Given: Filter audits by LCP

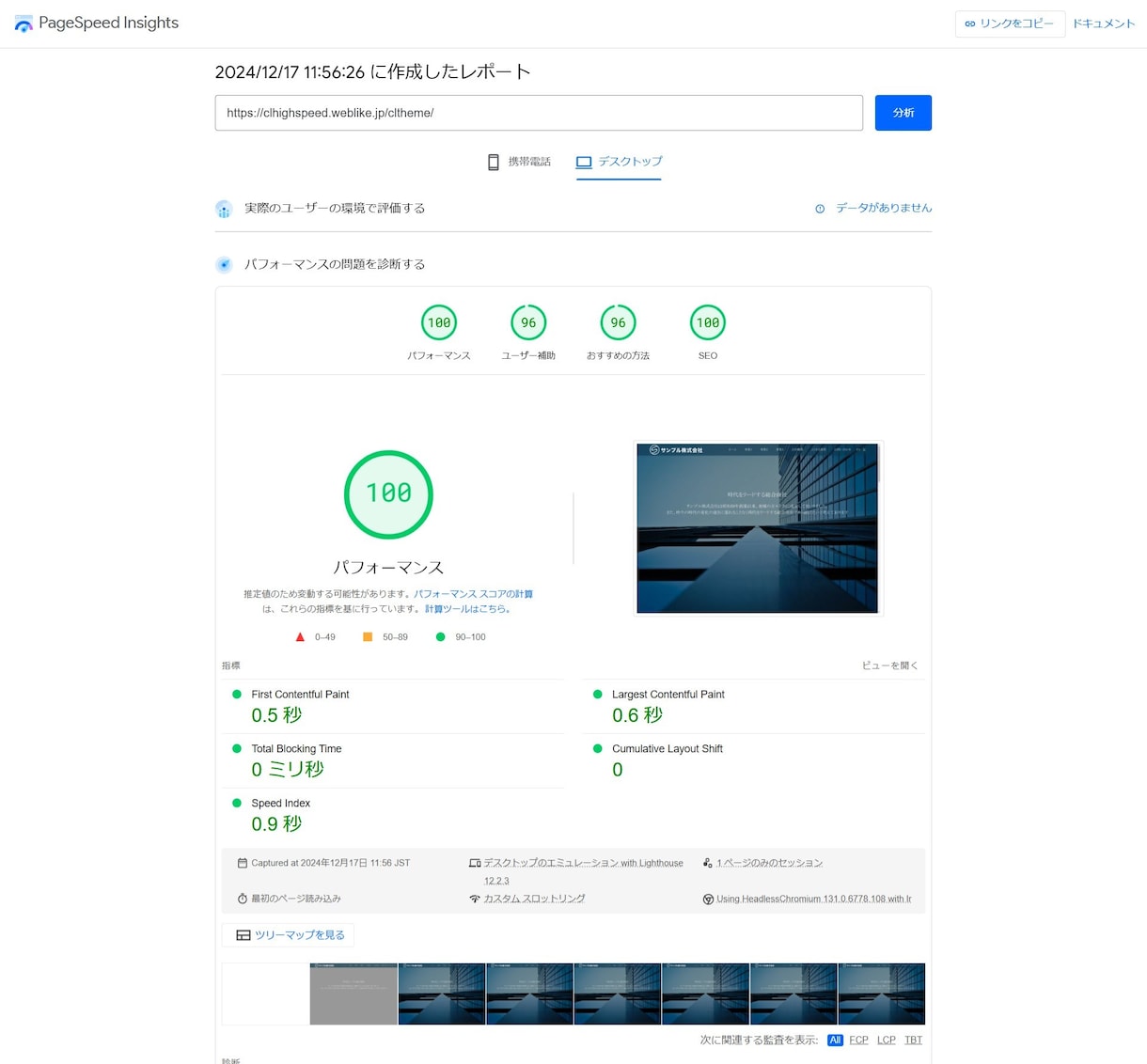Looking at the screenshot, I should 887,1041.
